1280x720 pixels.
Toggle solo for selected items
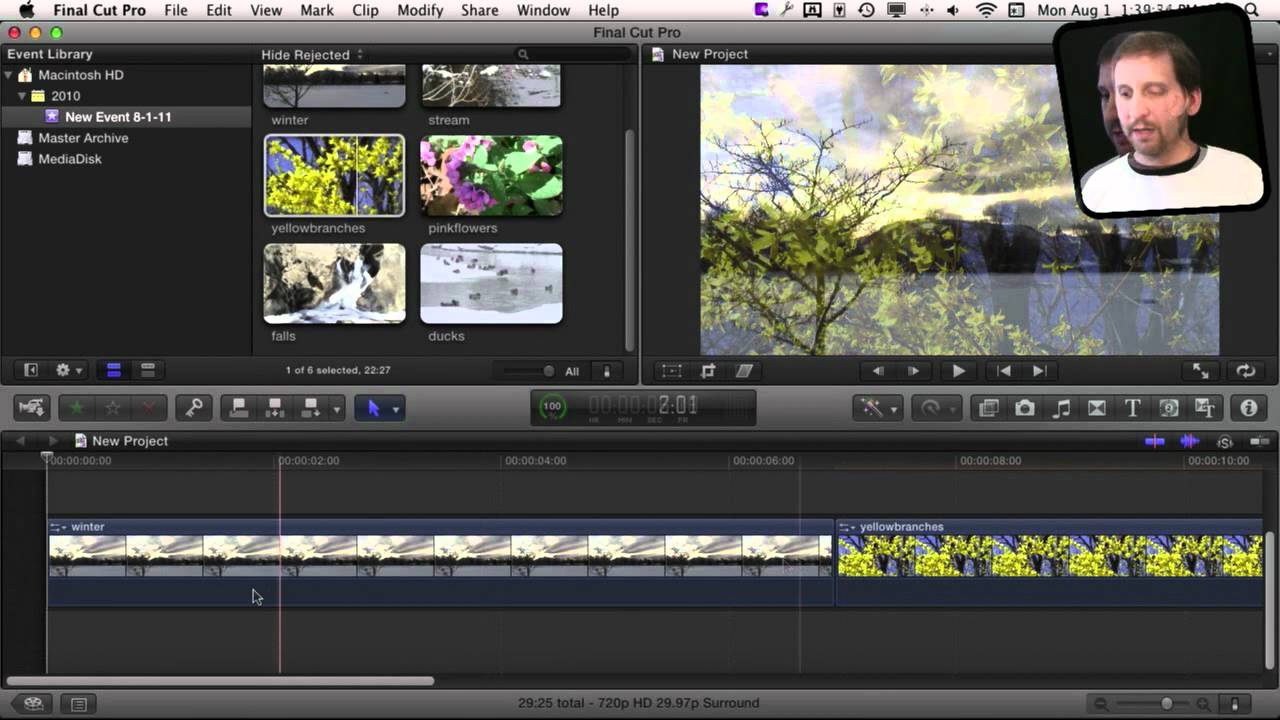pyautogui.click(x=1225, y=441)
